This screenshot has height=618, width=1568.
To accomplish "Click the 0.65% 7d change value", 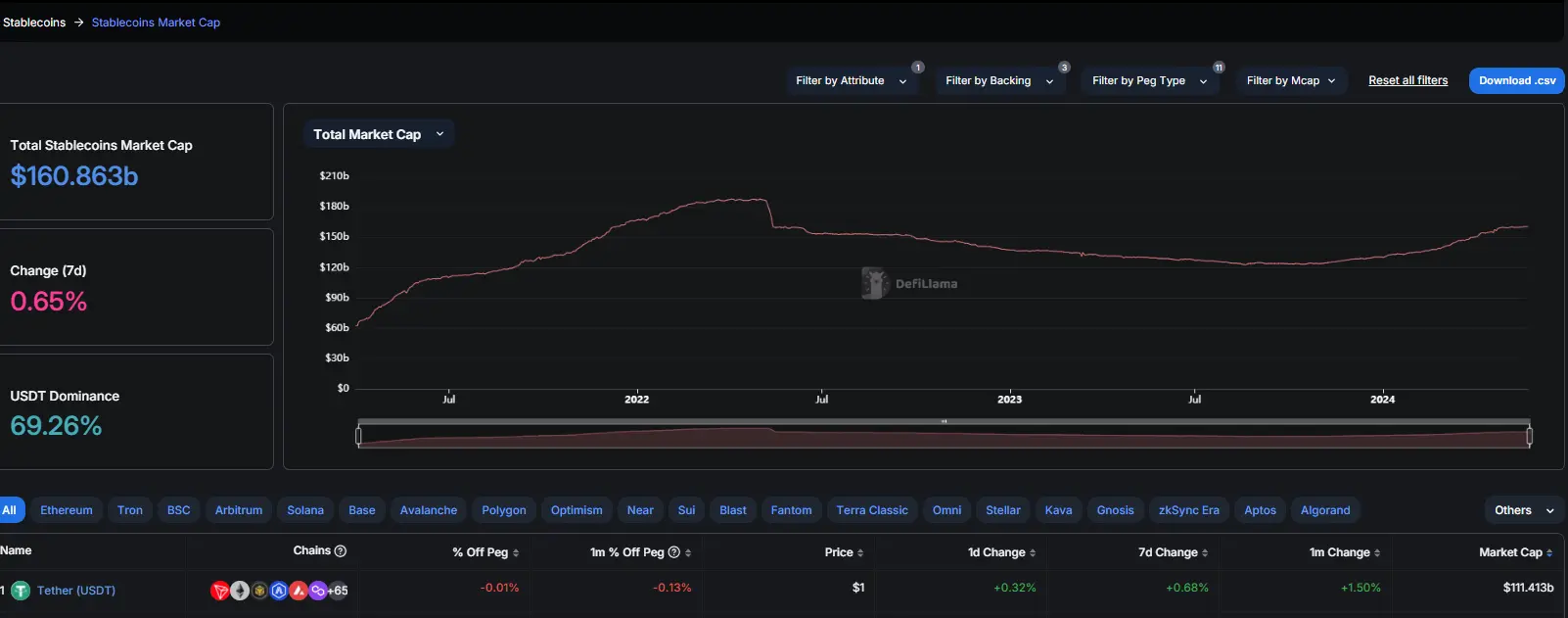I will pyautogui.click(x=49, y=302).
